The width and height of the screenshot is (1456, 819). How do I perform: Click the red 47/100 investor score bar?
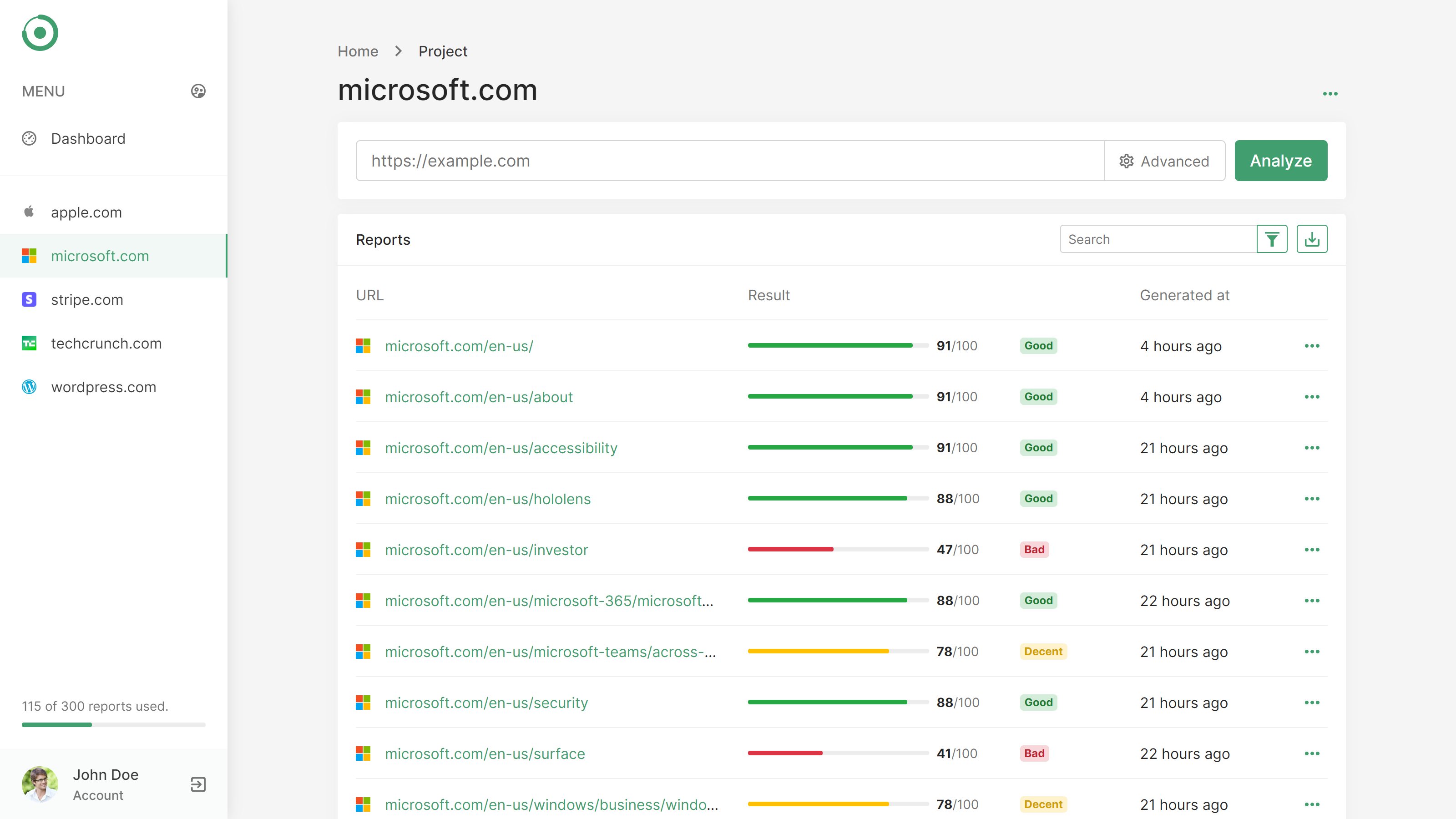[x=838, y=549]
